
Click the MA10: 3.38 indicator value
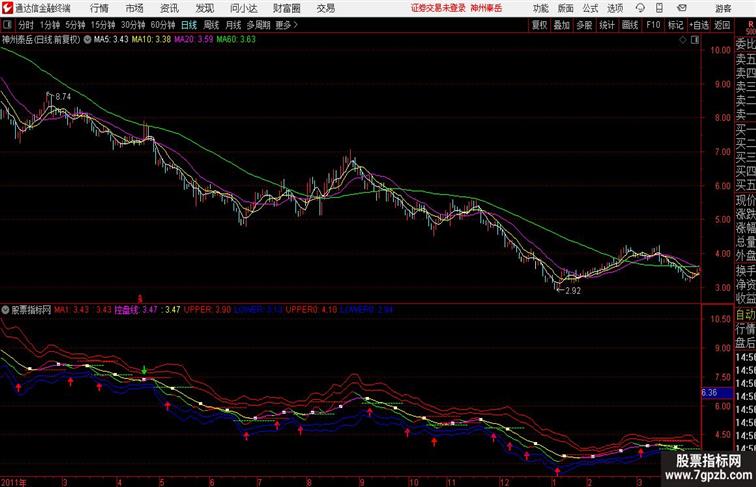coord(151,40)
